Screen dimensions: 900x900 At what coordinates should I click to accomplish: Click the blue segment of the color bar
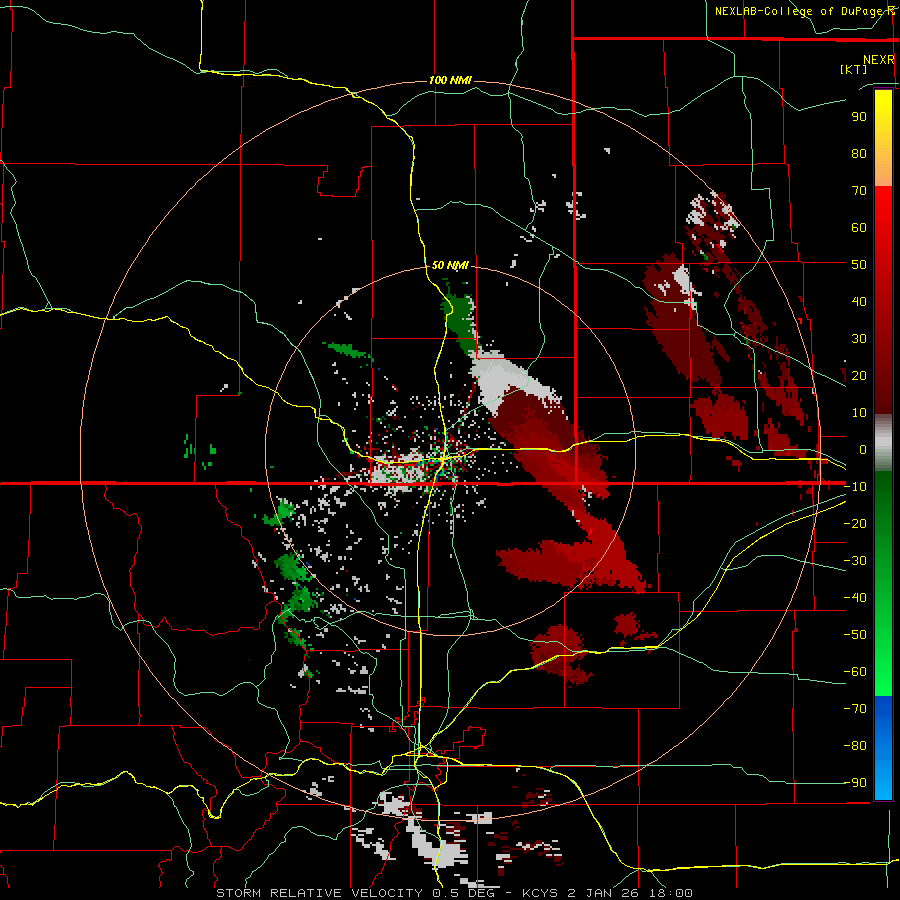click(883, 747)
